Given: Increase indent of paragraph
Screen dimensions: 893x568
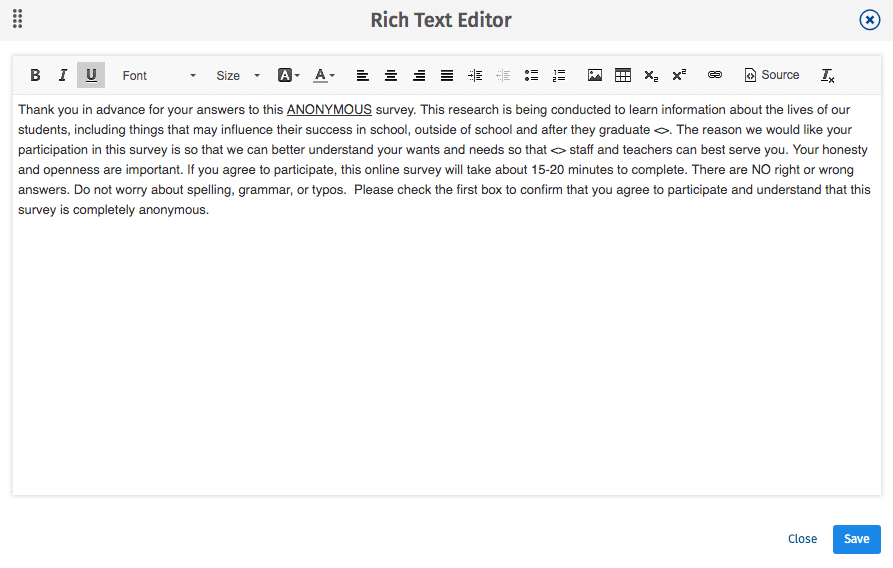Looking at the screenshot, I should point(475,75).
